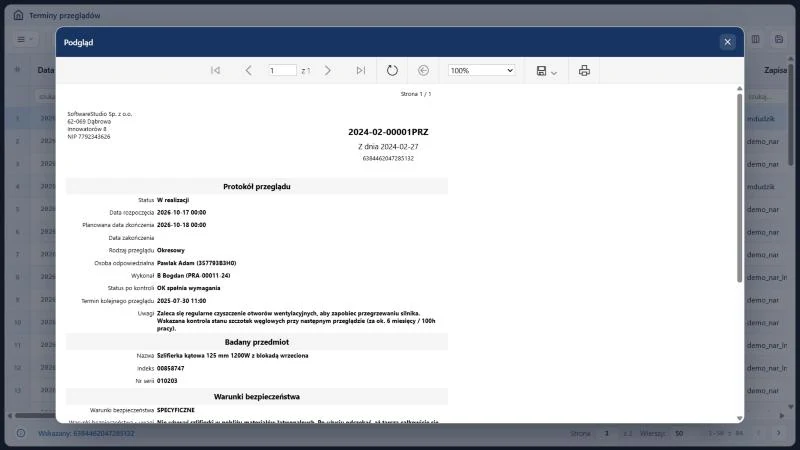Click Data column header in background grid

pos(45,70)
